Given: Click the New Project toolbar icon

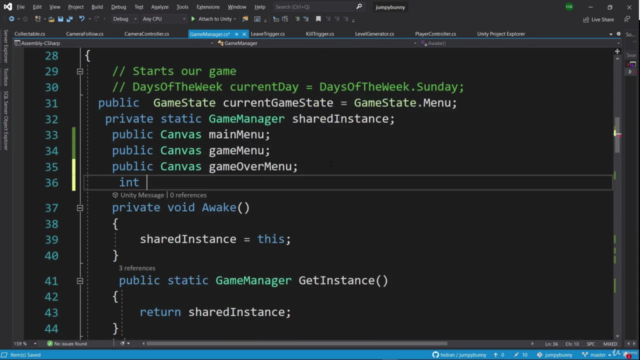Looking at the screenshot, I should (x=38, y=19).
